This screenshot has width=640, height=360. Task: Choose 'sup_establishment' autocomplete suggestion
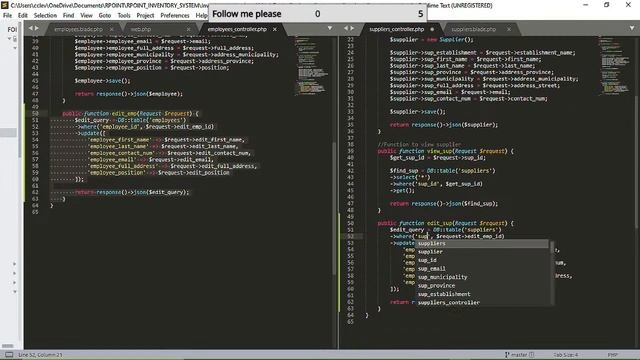pos(482,294)
